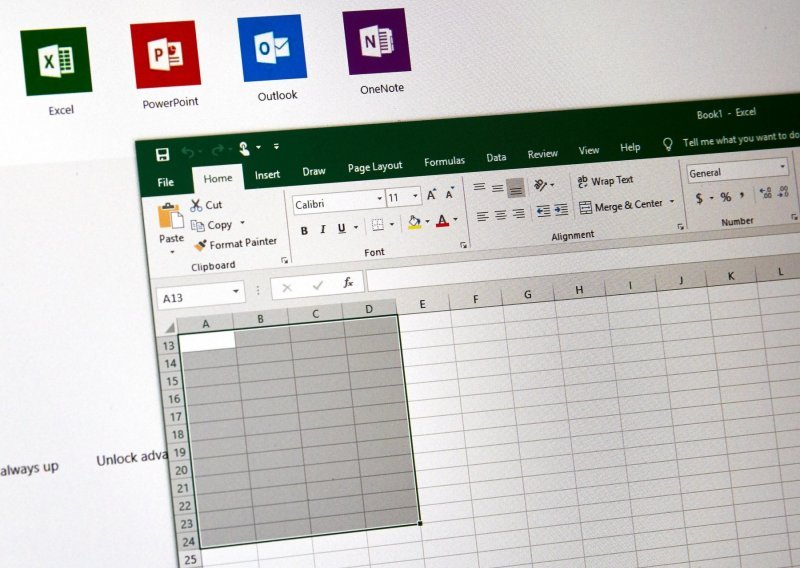Image resolution: width=800 pixels, height=568 pixels.
Task: Click the Undo arrow icon
Action: pyautogui.click(x=188, y=152)
